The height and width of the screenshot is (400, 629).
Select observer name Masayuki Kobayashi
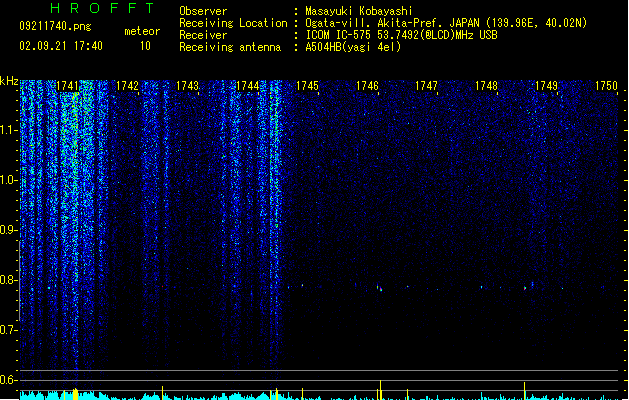[359, 11]
